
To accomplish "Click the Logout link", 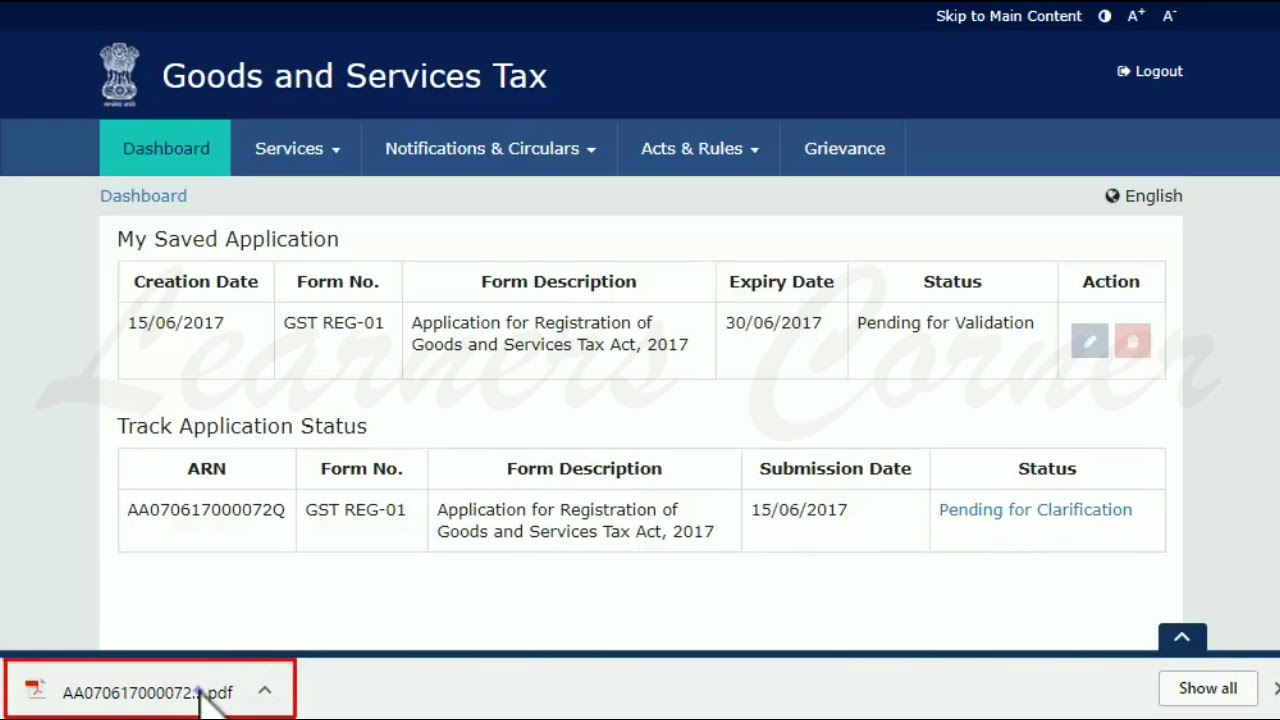I will [1150, 71].
